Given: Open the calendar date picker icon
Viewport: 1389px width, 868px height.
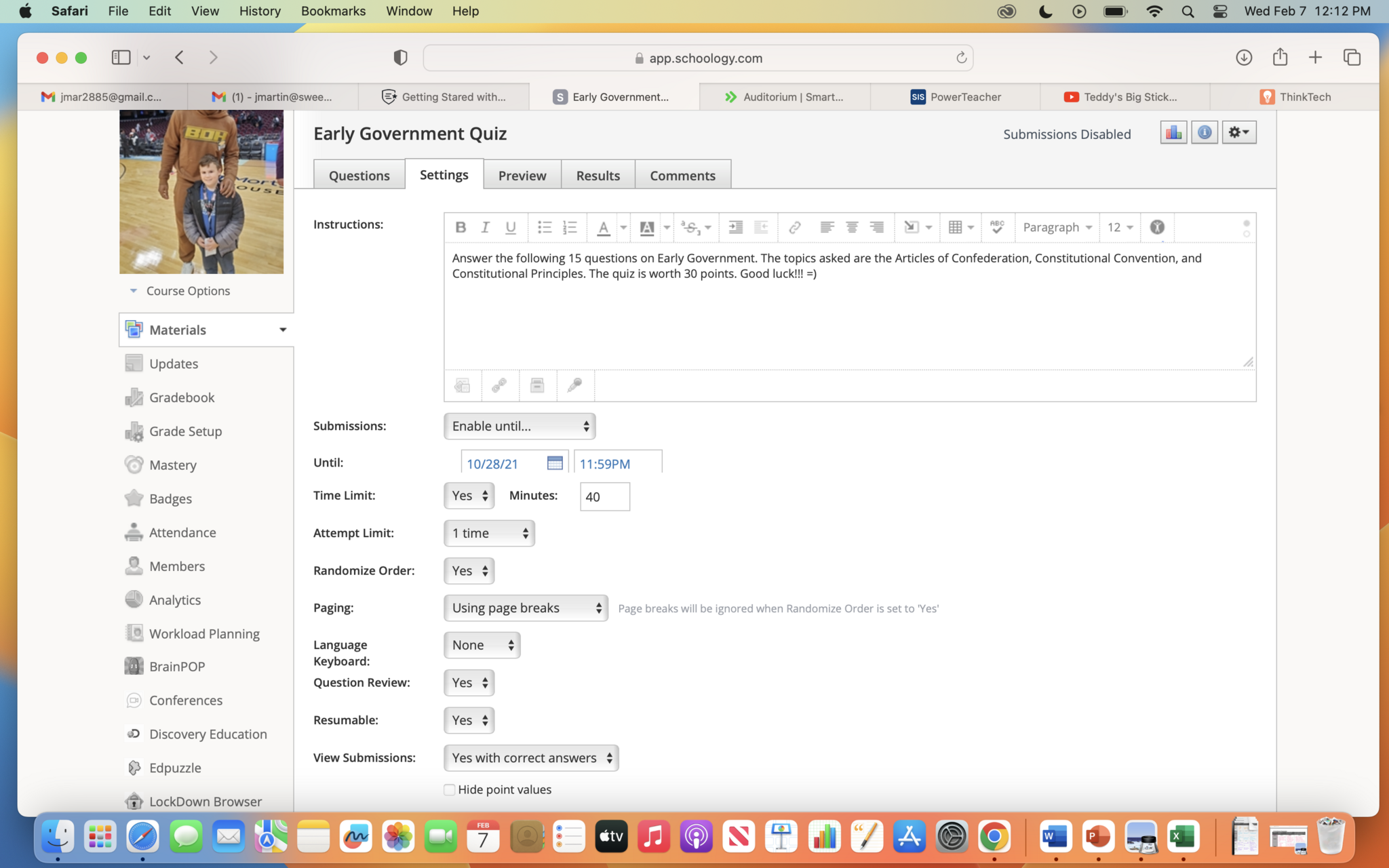Looking at the screenshot, I should pos(554,463).
